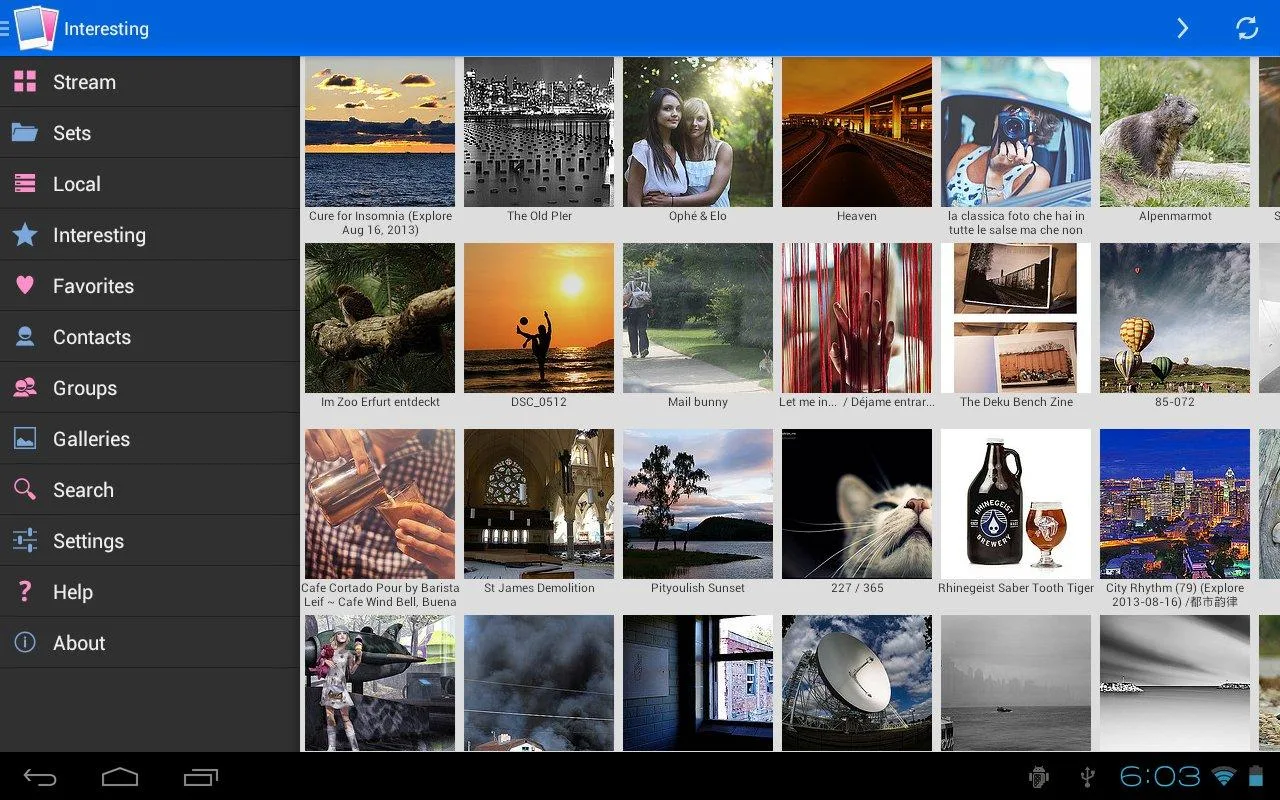
Task: Open the Sets folder icon
Action: (25, 133)
